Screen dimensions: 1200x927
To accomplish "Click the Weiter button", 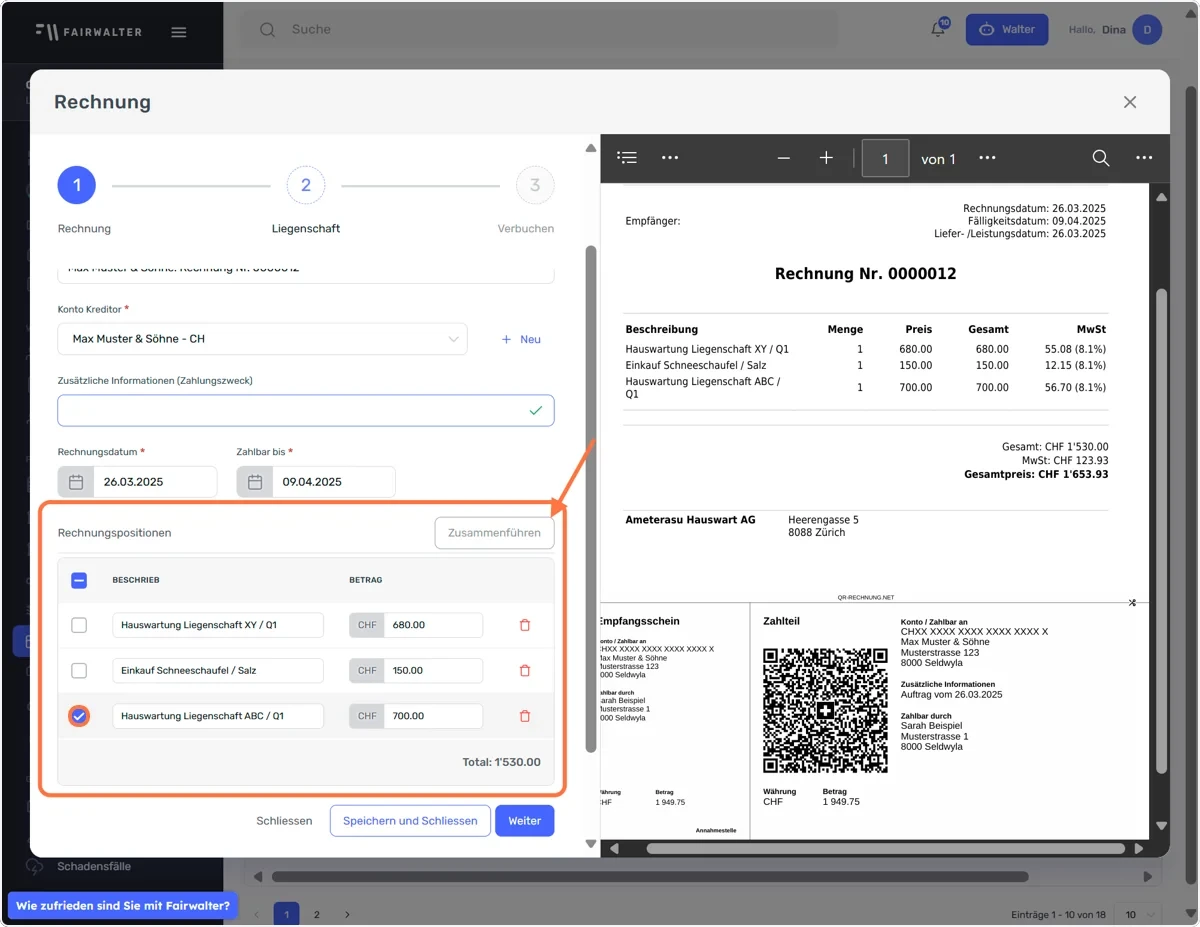I will (x=525, y=821).
